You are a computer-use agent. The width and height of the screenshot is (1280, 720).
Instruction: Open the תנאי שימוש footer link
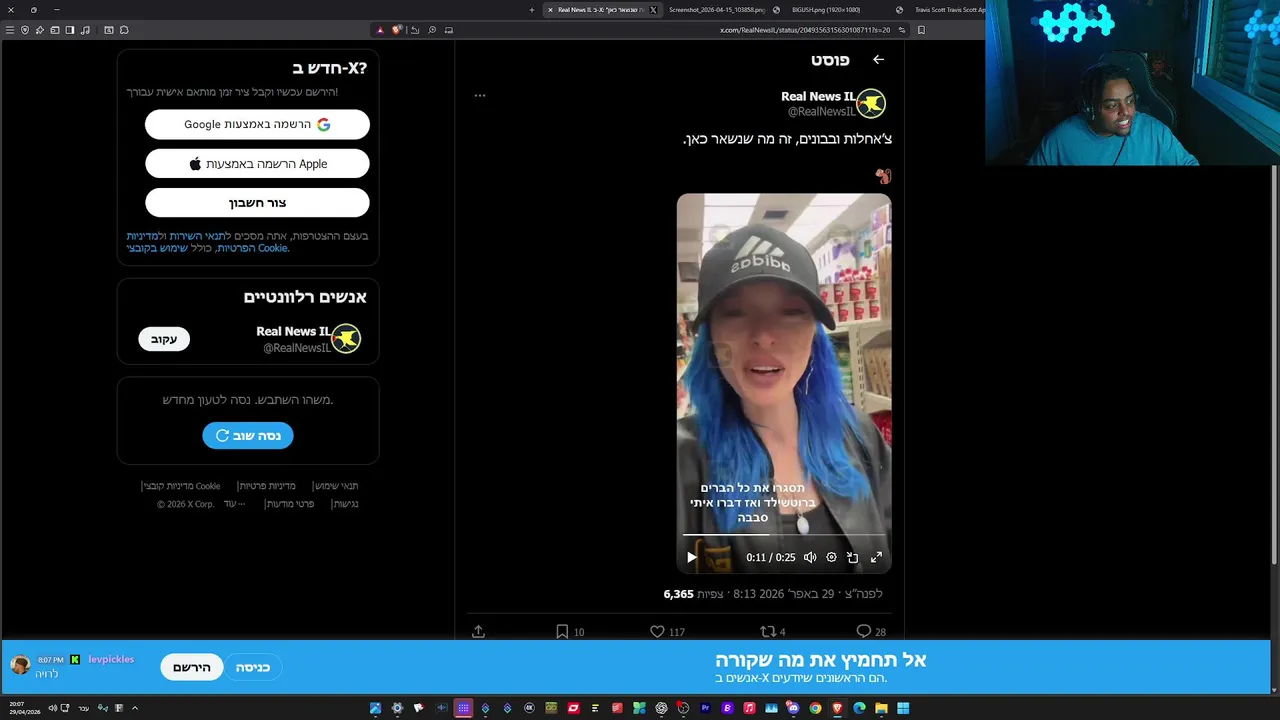[x=336, y=486]
